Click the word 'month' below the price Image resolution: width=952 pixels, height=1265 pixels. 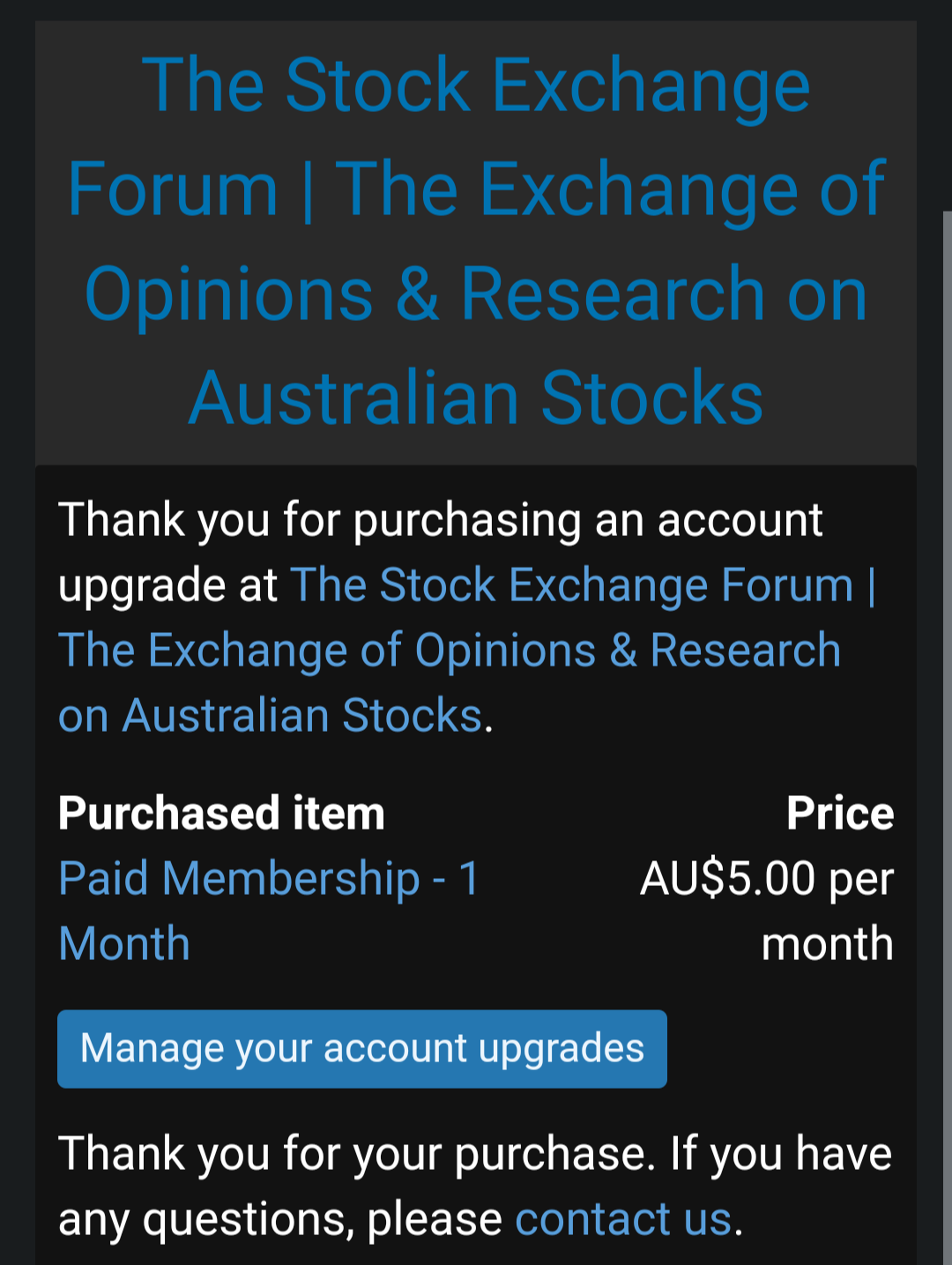click(x=827, y=944)
